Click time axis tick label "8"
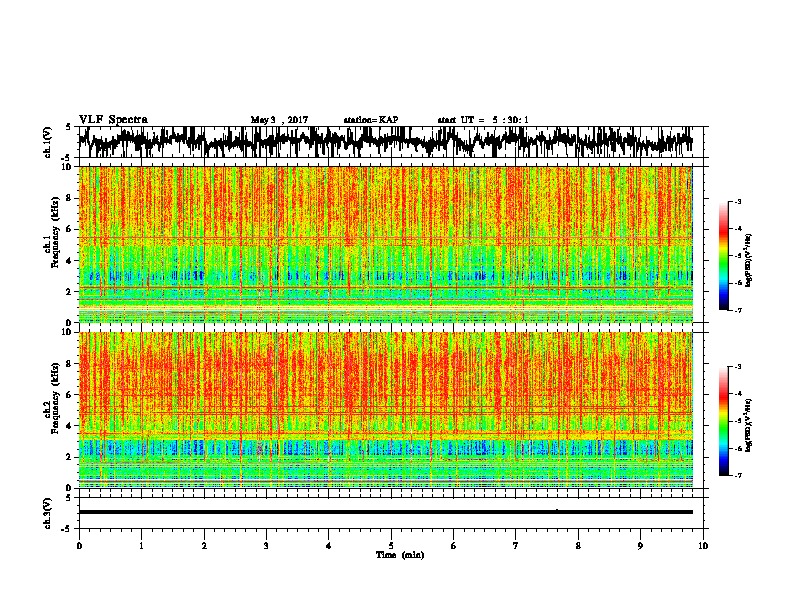 pyautogui.click(x=578, y=545)
